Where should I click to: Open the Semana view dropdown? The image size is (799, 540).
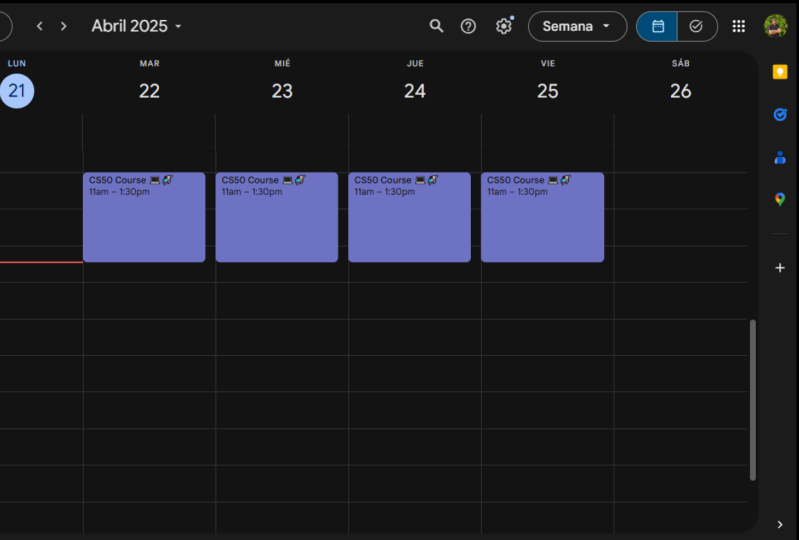[x=577, y=26]
